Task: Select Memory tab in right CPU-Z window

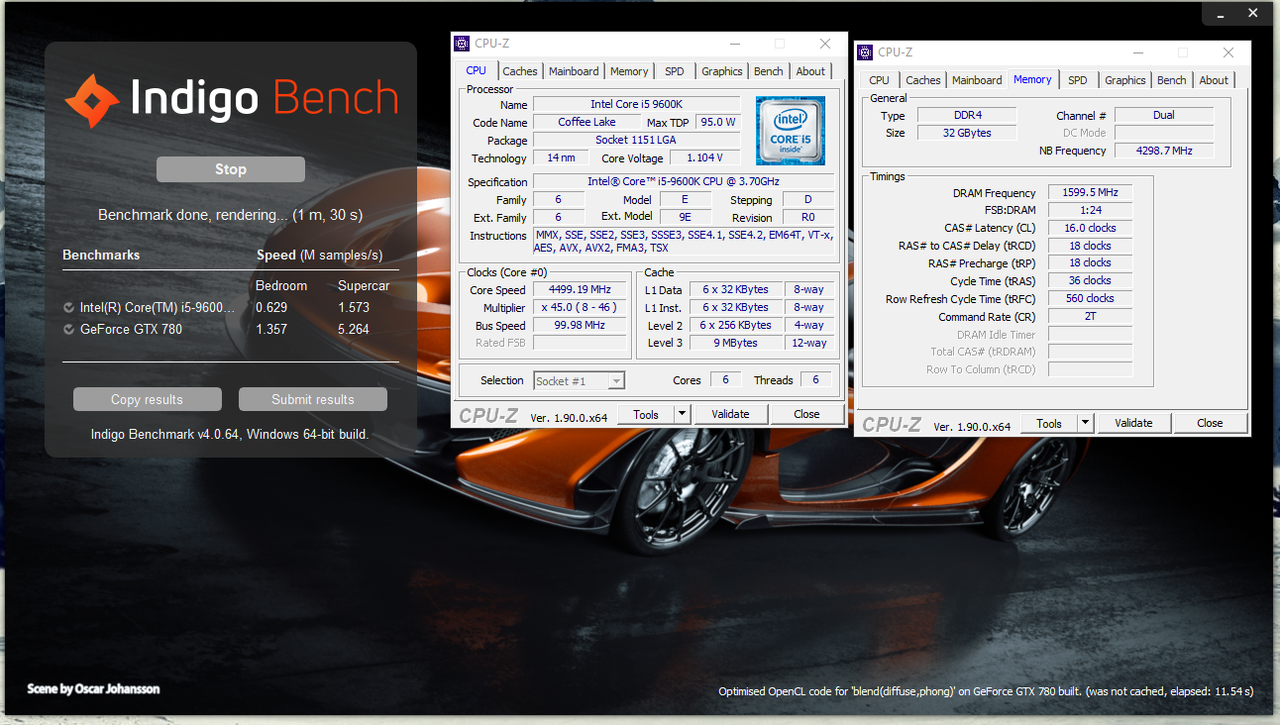Action: [1033, 79]
